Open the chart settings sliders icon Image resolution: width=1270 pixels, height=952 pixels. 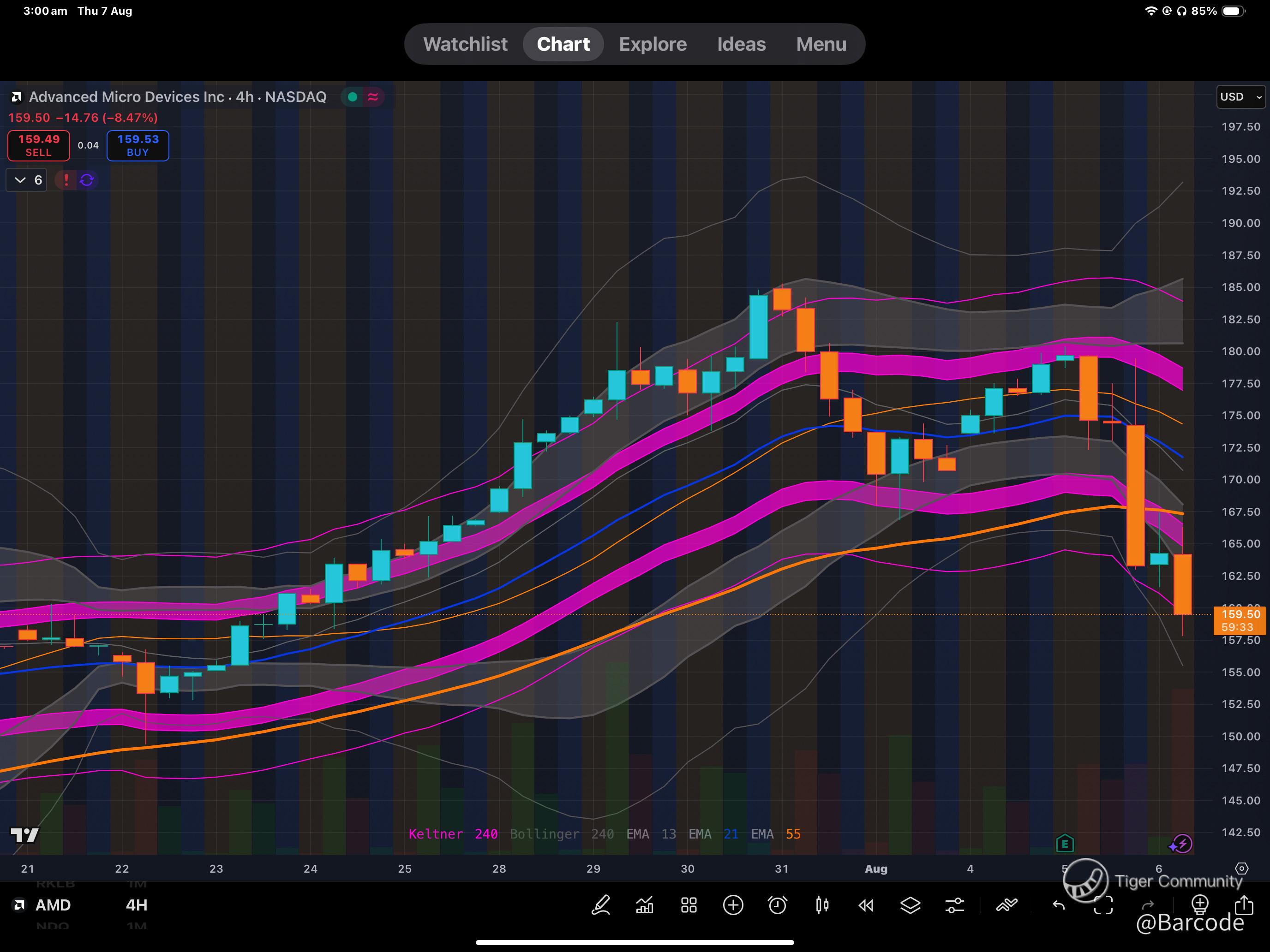[x=954, y=905]
